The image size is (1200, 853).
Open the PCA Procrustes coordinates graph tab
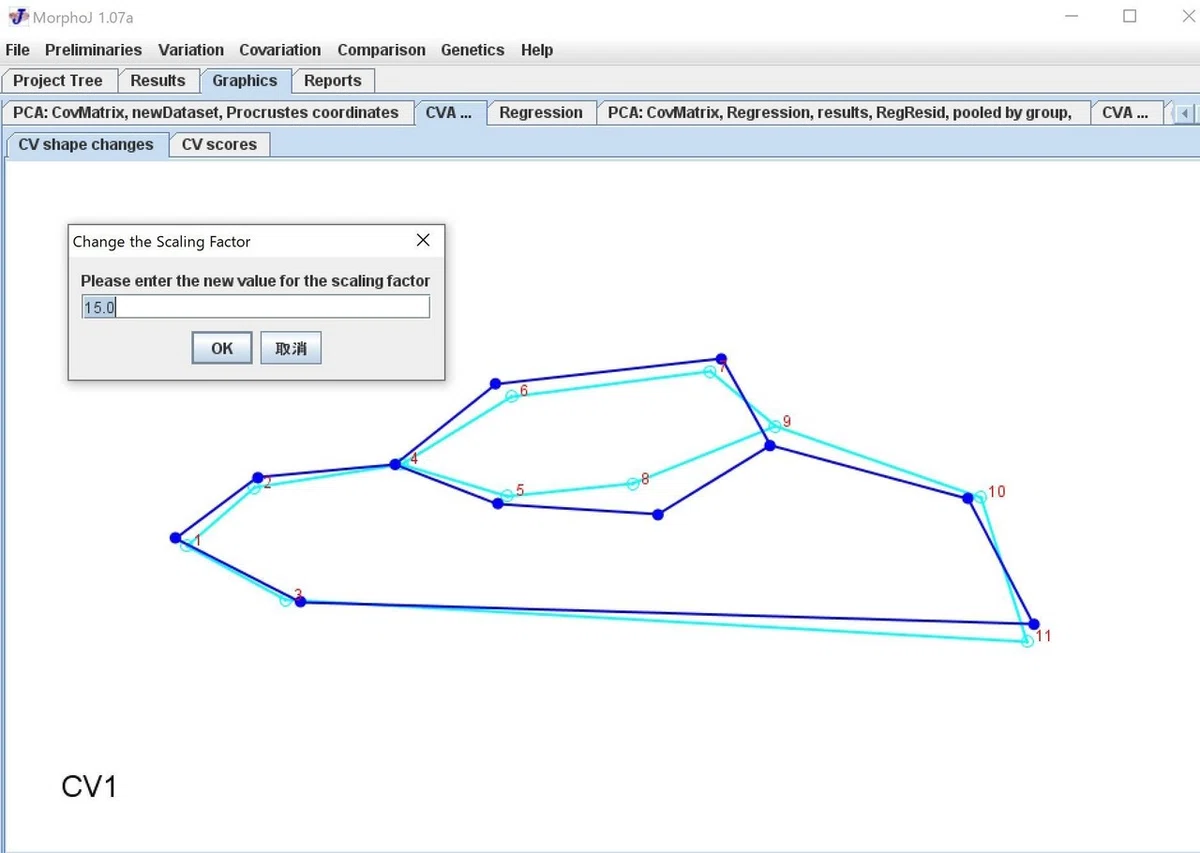point(206,113)
